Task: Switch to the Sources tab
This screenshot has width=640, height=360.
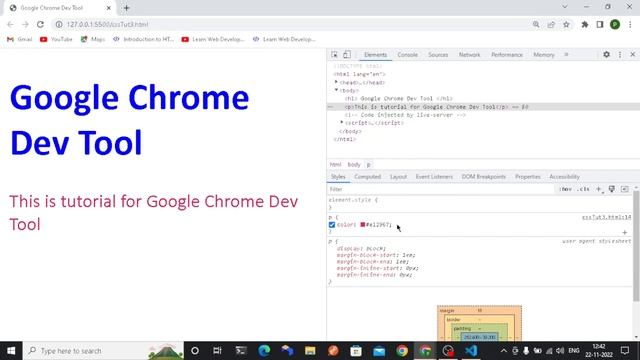Action: coord(438,55)
